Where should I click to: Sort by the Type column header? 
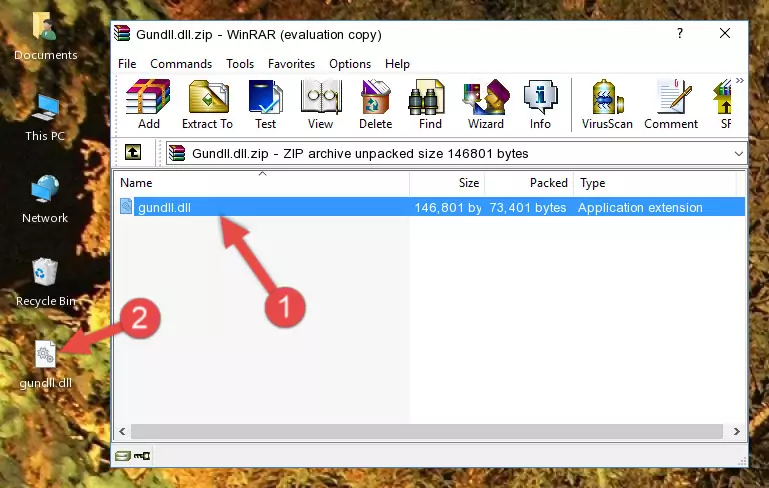655,183
